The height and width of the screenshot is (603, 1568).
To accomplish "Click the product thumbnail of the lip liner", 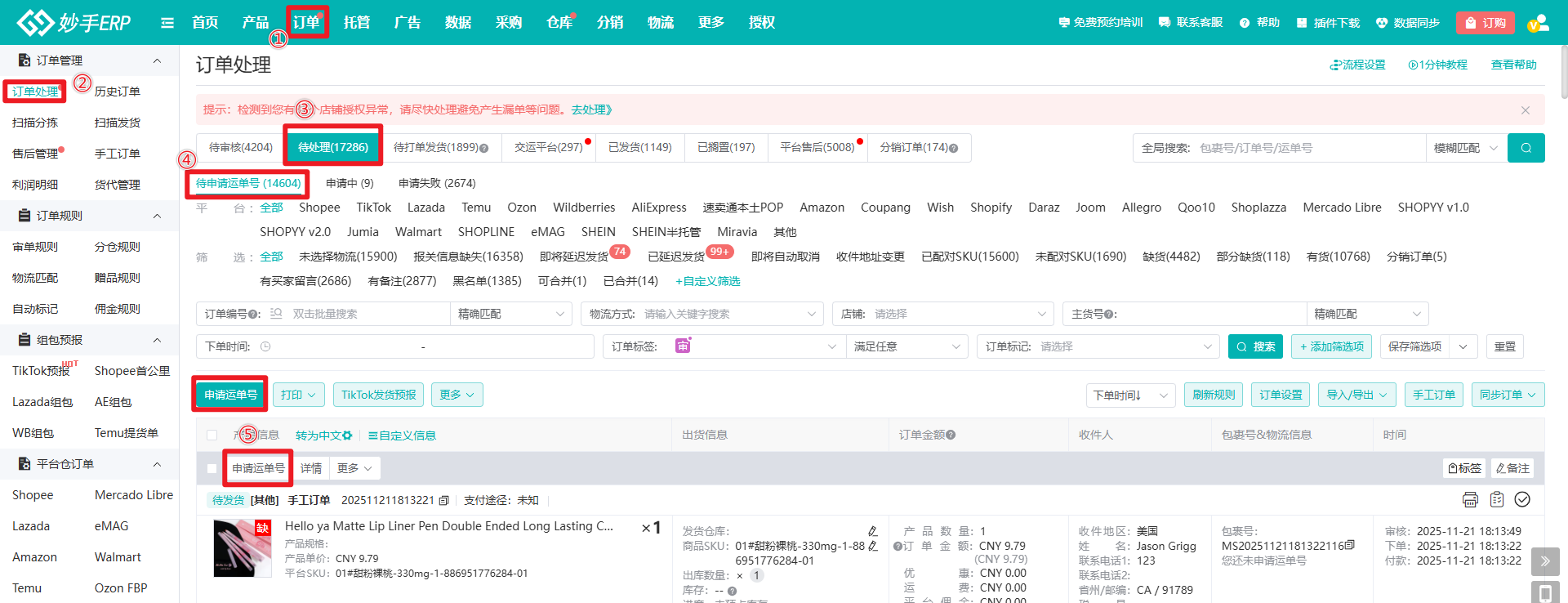I will 242,548.
